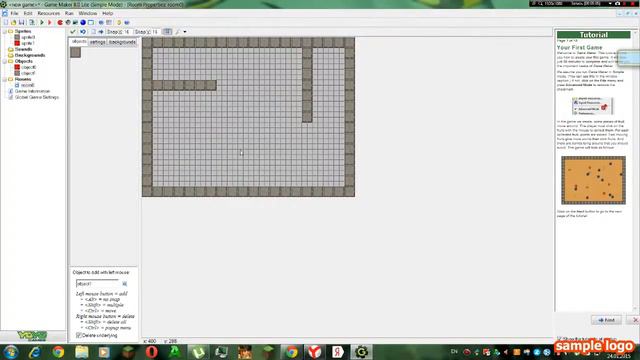Click the object name field

click(98, 284)
